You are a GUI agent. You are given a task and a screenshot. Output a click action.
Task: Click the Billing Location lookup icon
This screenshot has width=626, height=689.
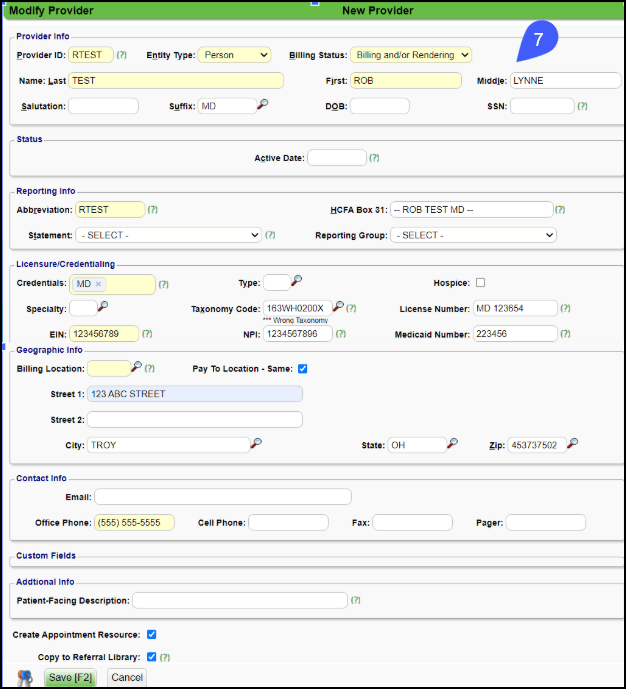(x=137, y=368)
